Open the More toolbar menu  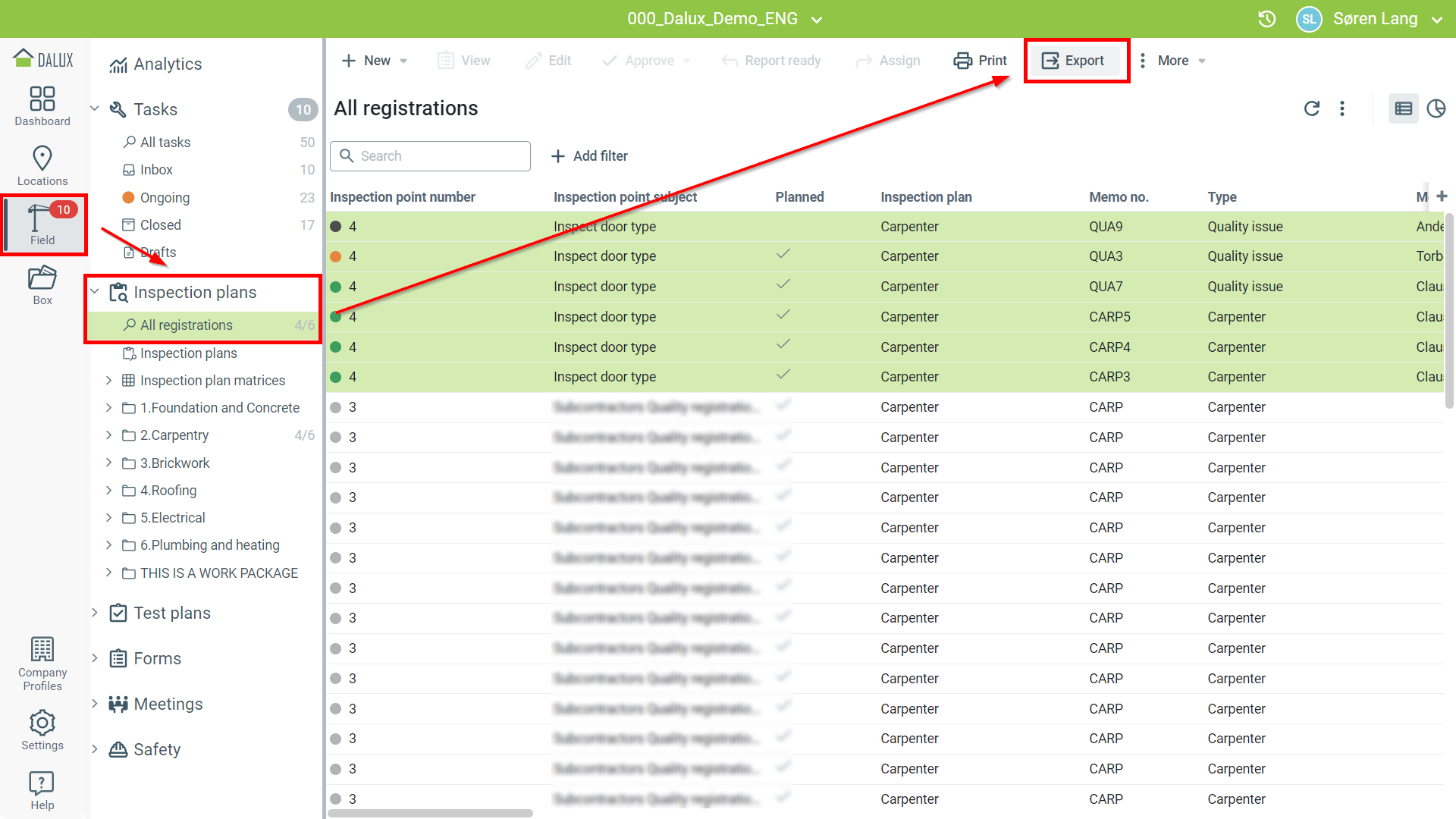1173,61
